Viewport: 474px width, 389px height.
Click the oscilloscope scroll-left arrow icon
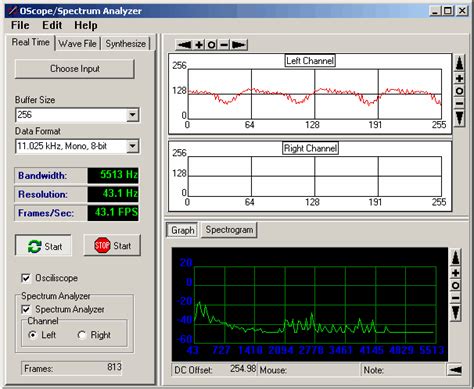click(x=184, y=45)
